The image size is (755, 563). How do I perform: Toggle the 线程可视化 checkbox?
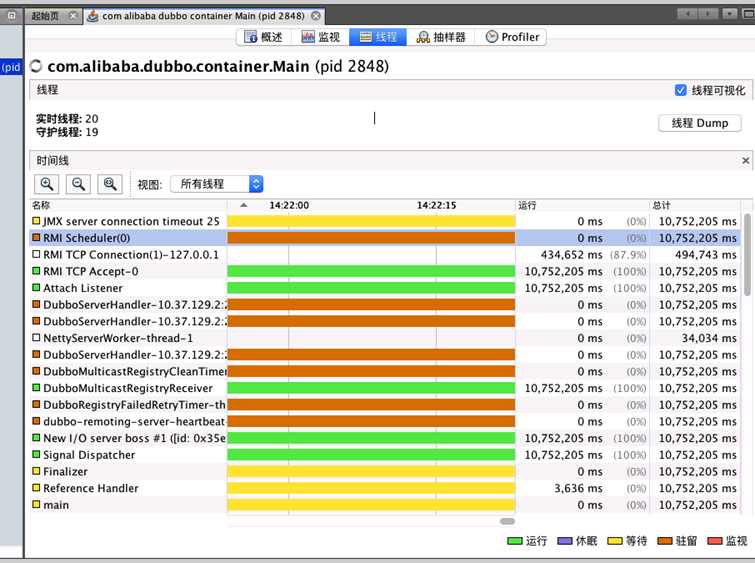point(680,90)
